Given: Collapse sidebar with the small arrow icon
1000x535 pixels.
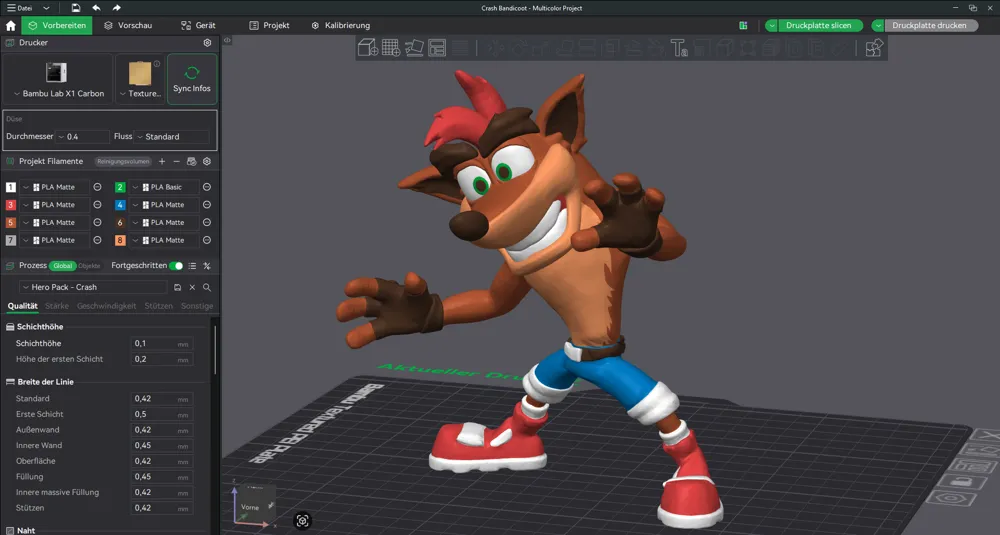Looking at the screenshot, I should tap(227, 40).
